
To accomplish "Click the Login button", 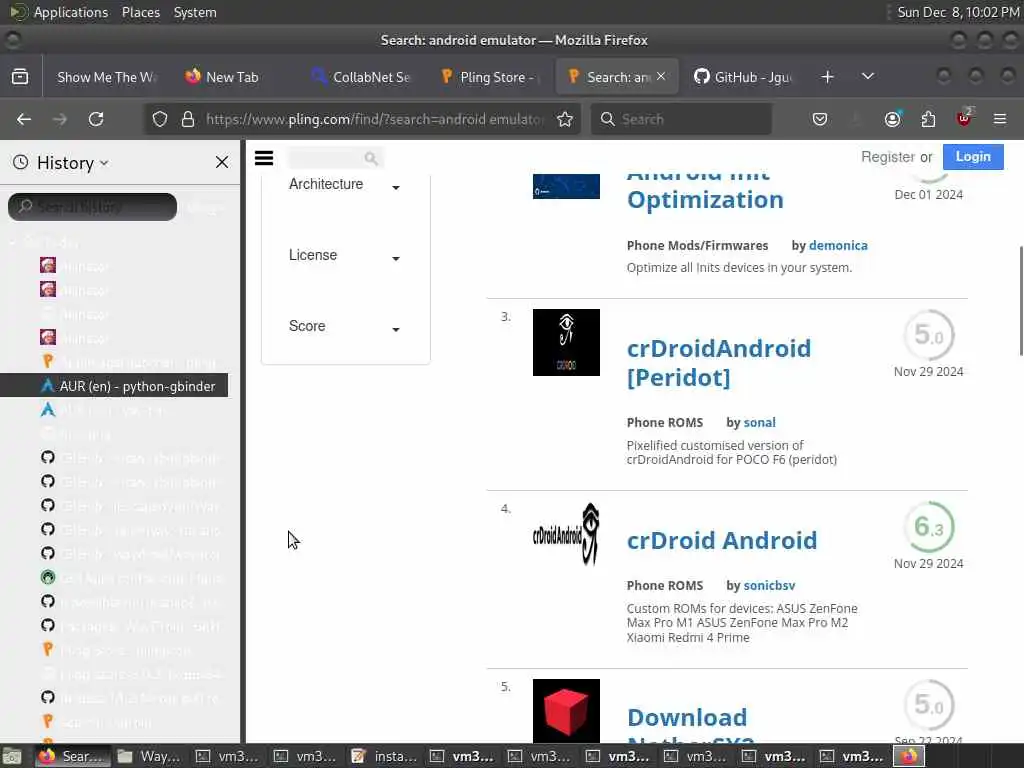I will (x=973, y=157).
